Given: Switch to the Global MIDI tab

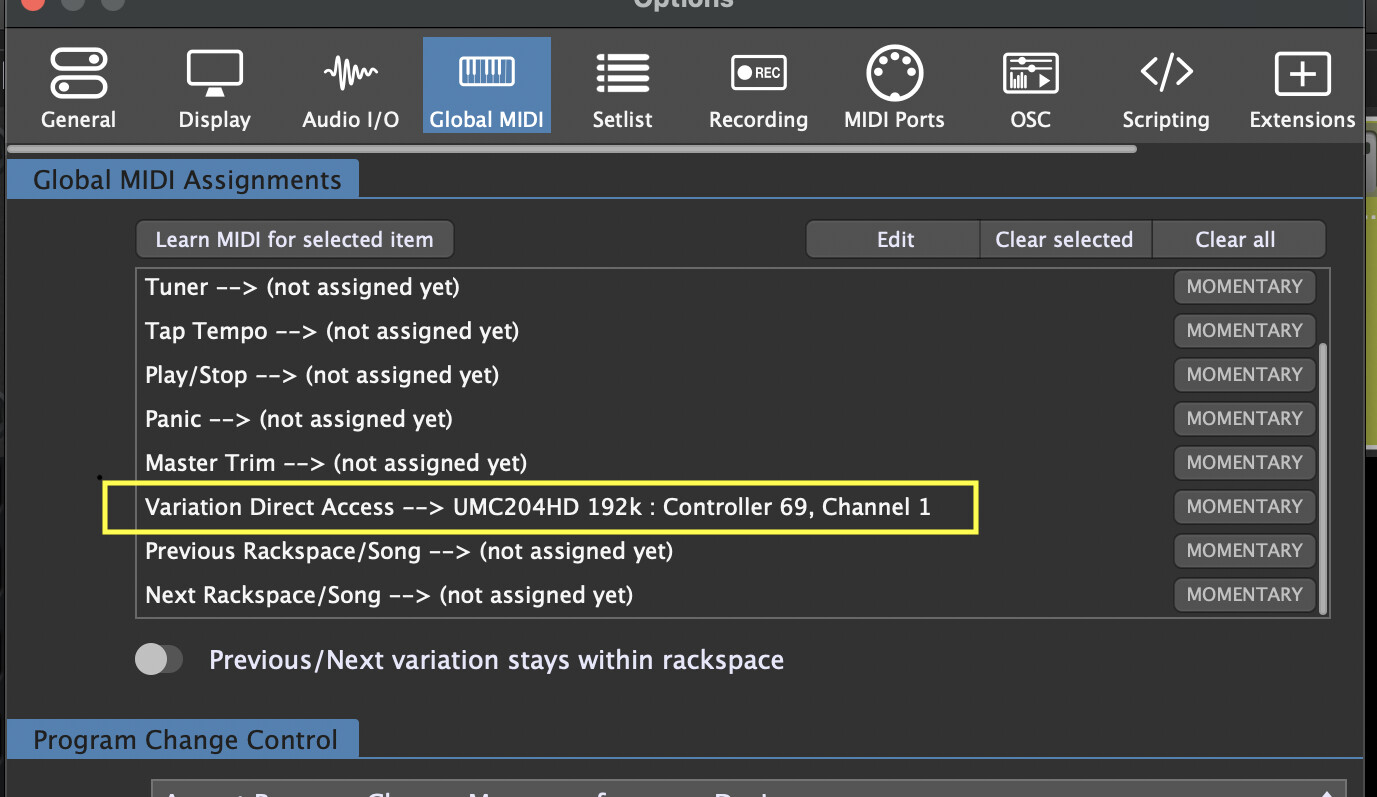Looking at the screenshot, I should coord(486,85).
